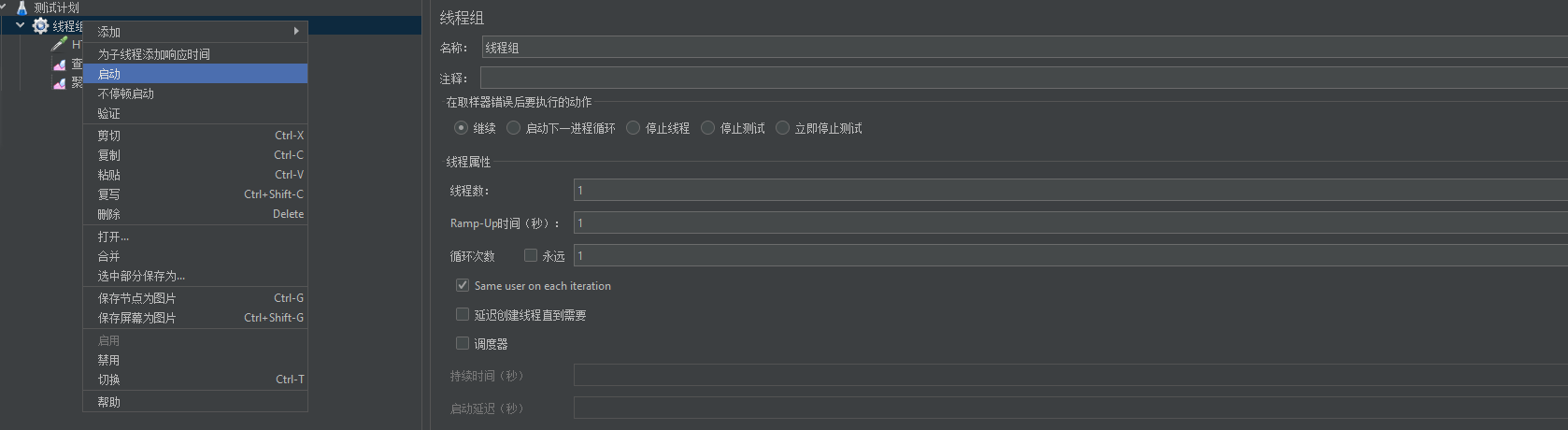Image resolution: width=1568 pixels, height=430 pixels.
Task: Choose 复制 Ctrl-C menu entry
Action: tap(195, 155)
